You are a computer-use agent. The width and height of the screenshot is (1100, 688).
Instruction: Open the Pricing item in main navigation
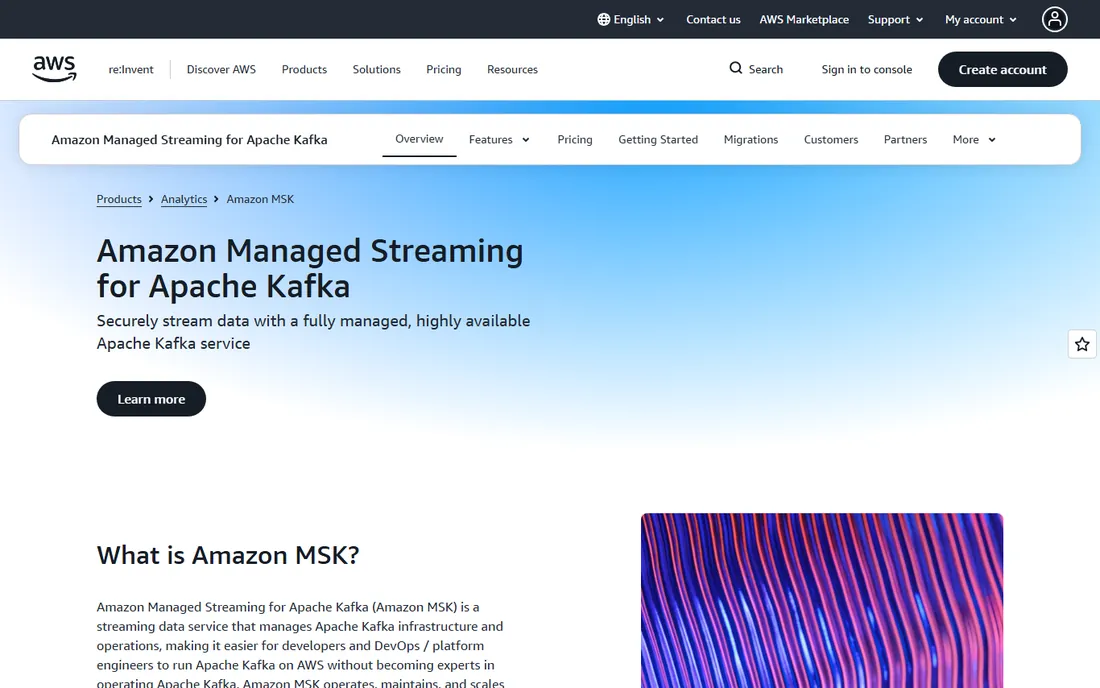click(444, 69)
